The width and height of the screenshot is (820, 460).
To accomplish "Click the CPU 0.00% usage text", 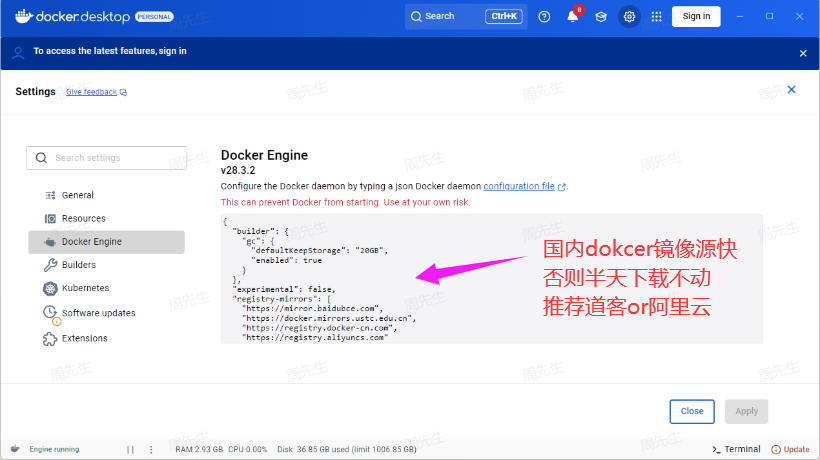I will 248,450.
